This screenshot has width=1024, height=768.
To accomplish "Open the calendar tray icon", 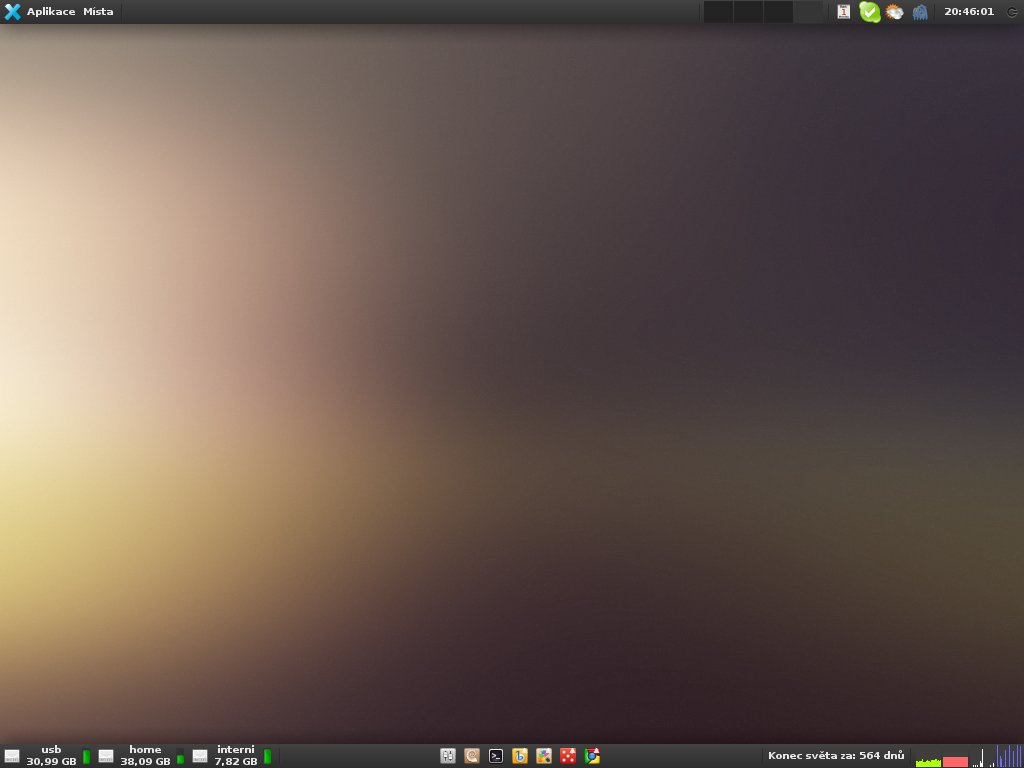I will click(844, 12).
